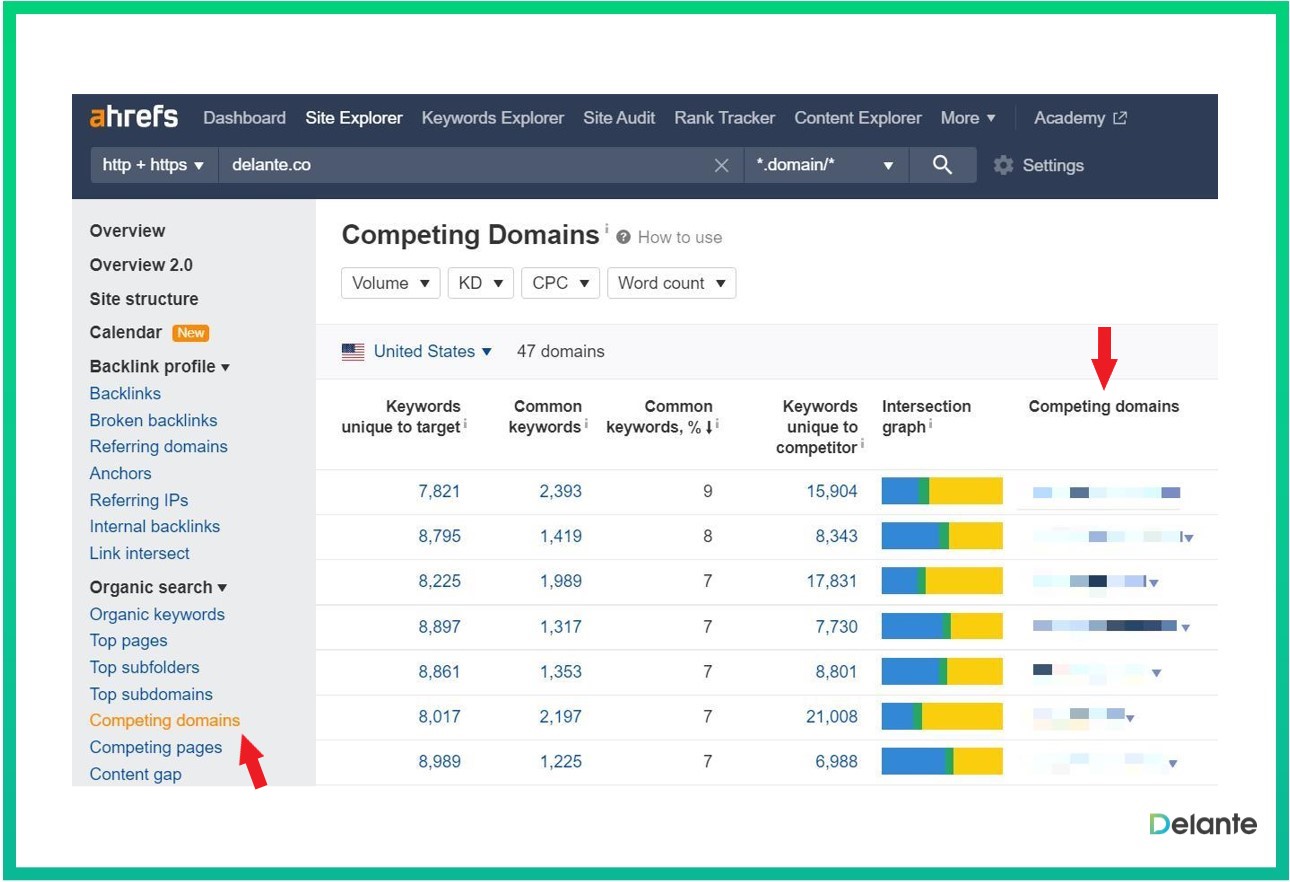The height and width of the screenshot is (882, 1290).
Task: Open 7,821 unique keywords value
Action: coord(439,492)
